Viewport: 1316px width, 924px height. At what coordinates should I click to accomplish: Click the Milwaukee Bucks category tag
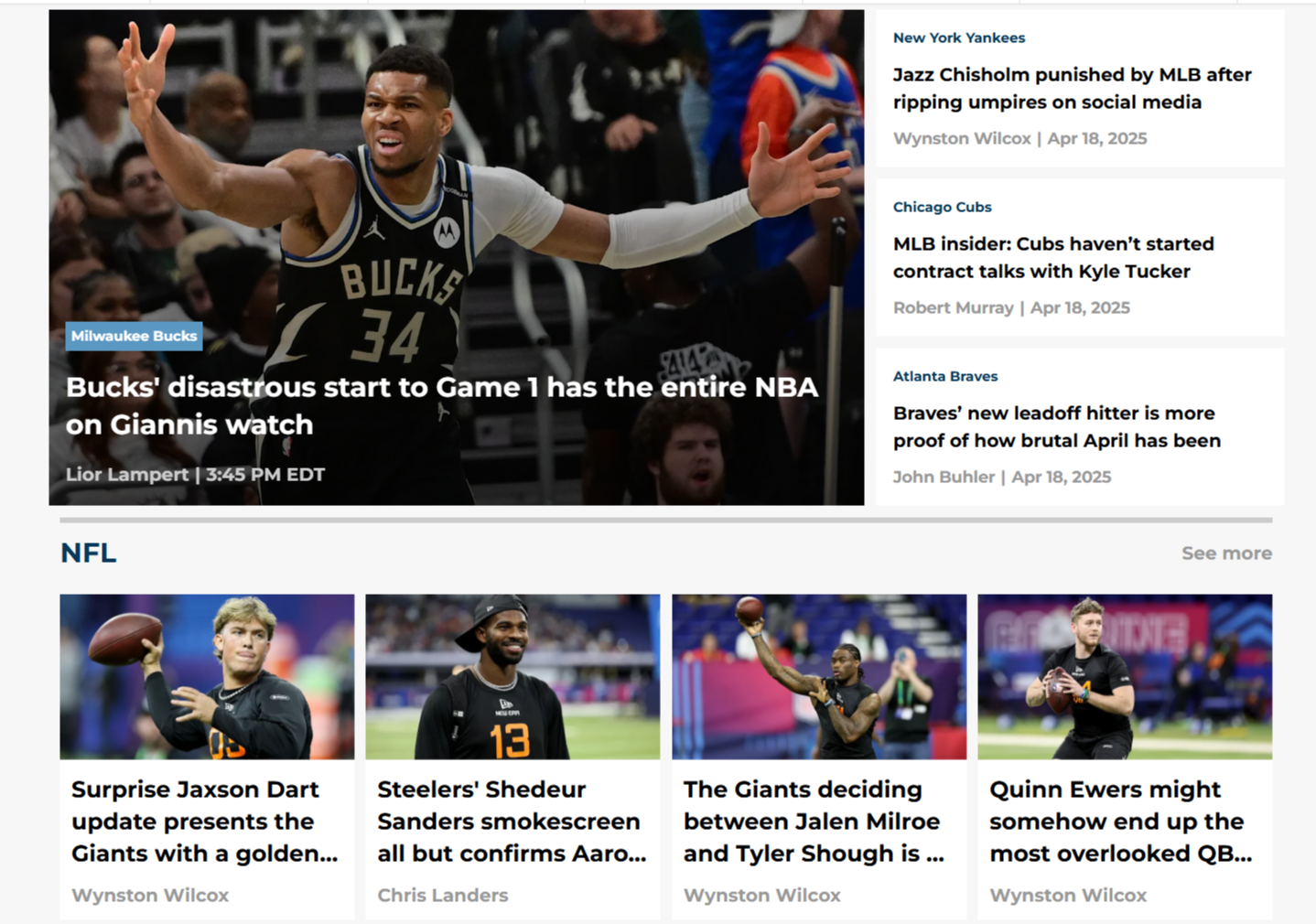134,336
